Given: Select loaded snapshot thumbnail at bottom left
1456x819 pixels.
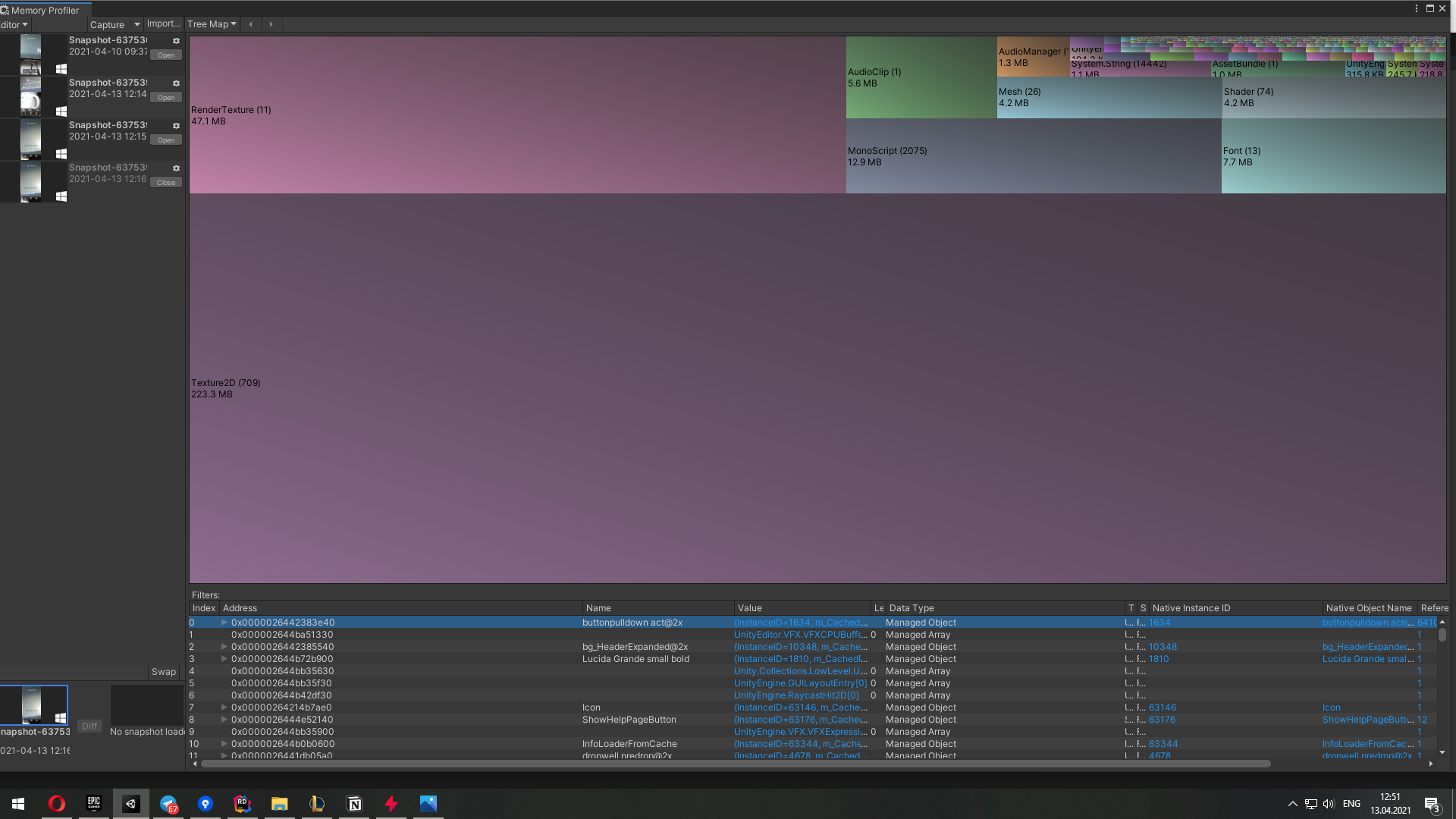Looking at the screenshot, I should [x=33, y=705].
